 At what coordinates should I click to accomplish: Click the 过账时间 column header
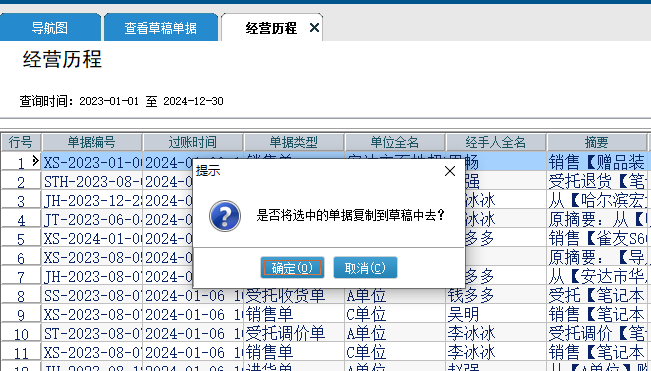pos(193,142)
